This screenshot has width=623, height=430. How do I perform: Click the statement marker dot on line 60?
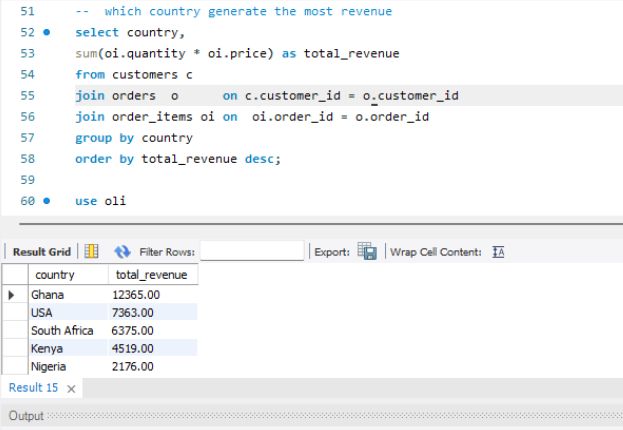pyautogui.click(x=46, y=201)
